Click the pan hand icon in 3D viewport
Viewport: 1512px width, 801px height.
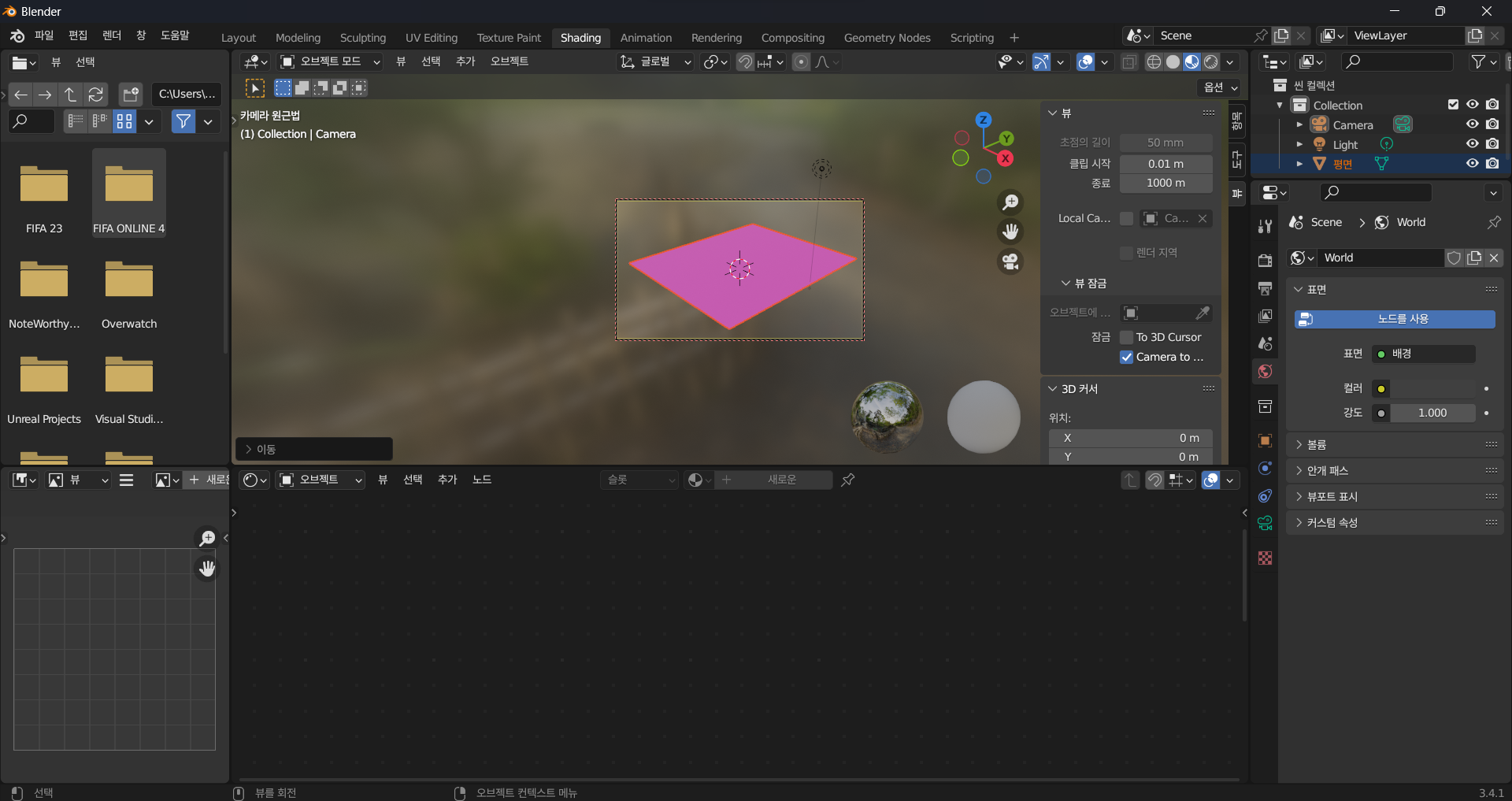coord(1010,232)
